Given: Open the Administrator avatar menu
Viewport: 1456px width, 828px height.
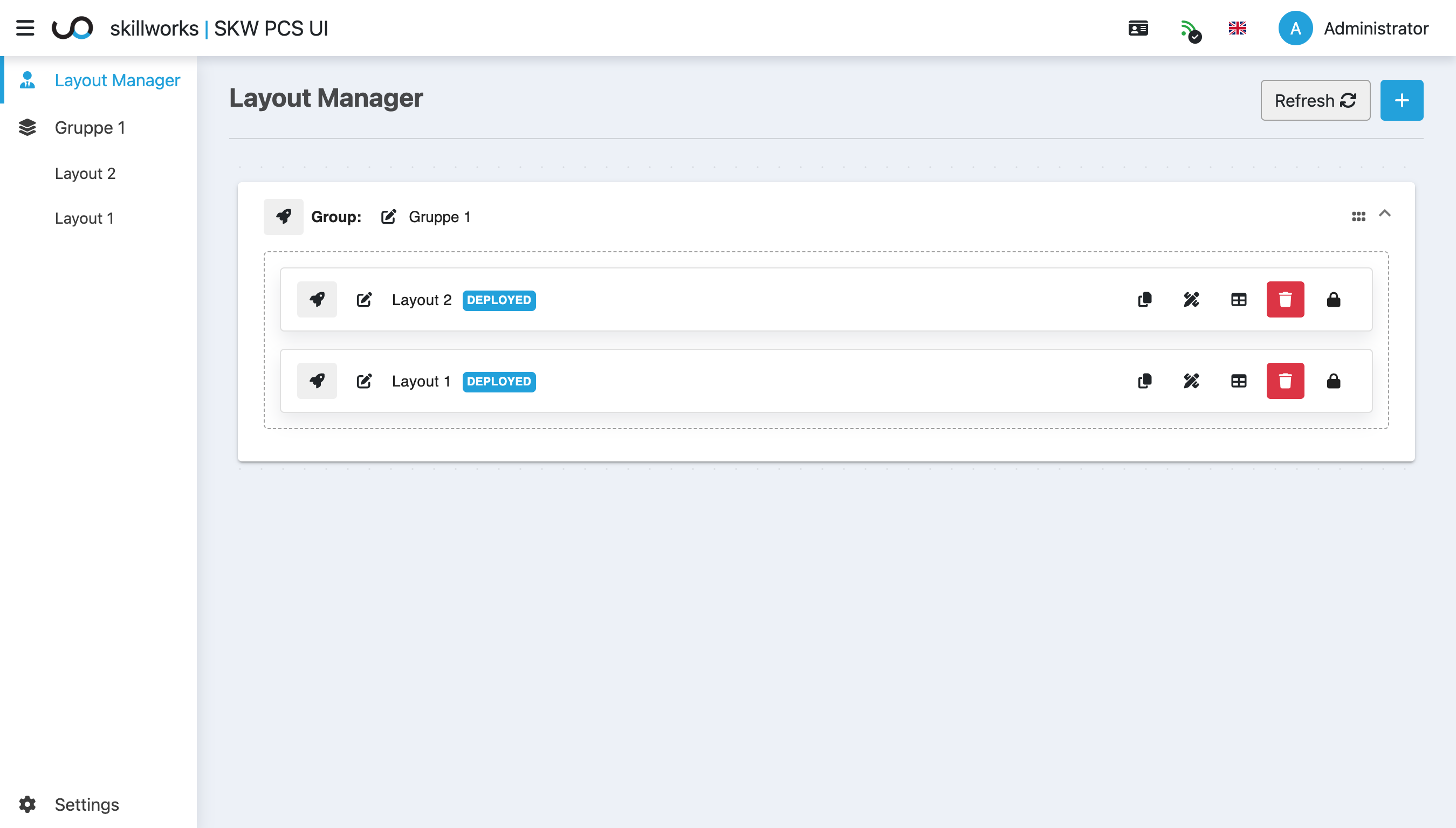Looking at the screenshot, I should coord(1295,28).
